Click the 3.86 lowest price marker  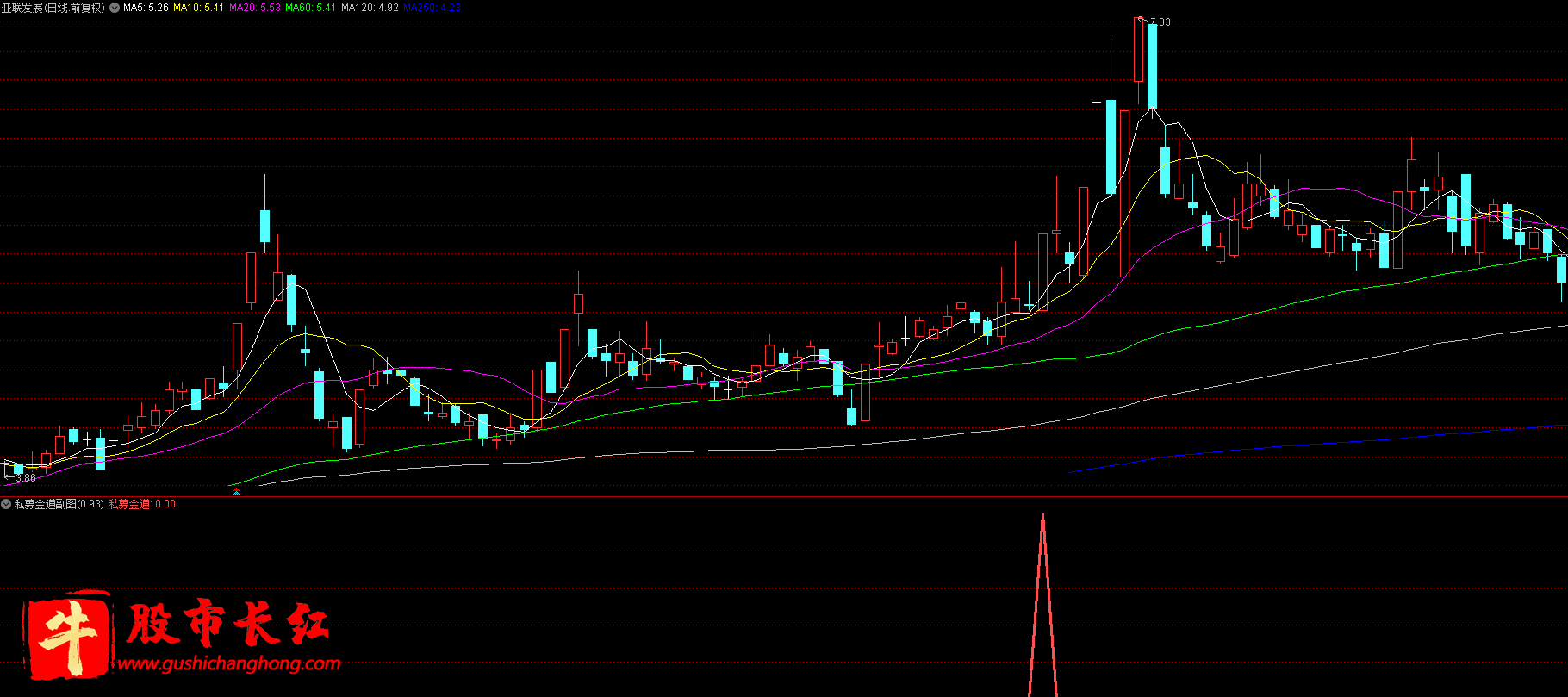(26, 478)
